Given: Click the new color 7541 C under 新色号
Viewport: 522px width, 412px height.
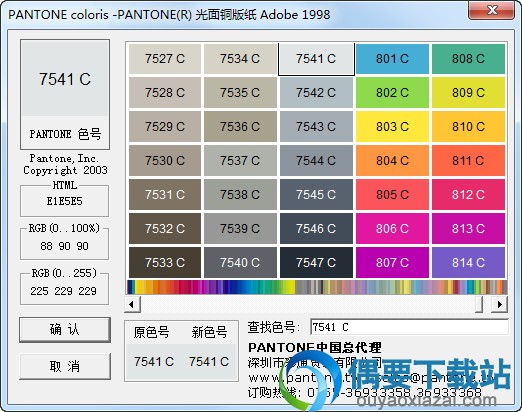Looking at the screenshot, I should coord(209,361).
